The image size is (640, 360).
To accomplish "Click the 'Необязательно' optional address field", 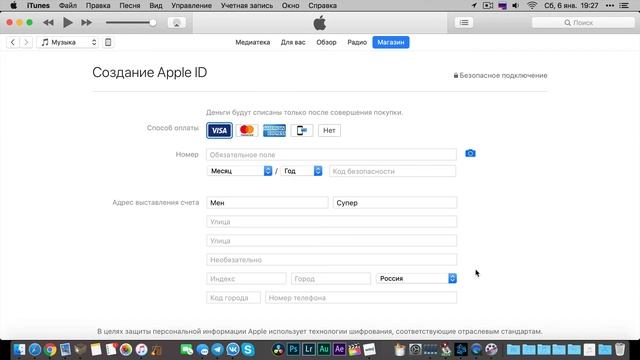I will [x=331, y=260].
